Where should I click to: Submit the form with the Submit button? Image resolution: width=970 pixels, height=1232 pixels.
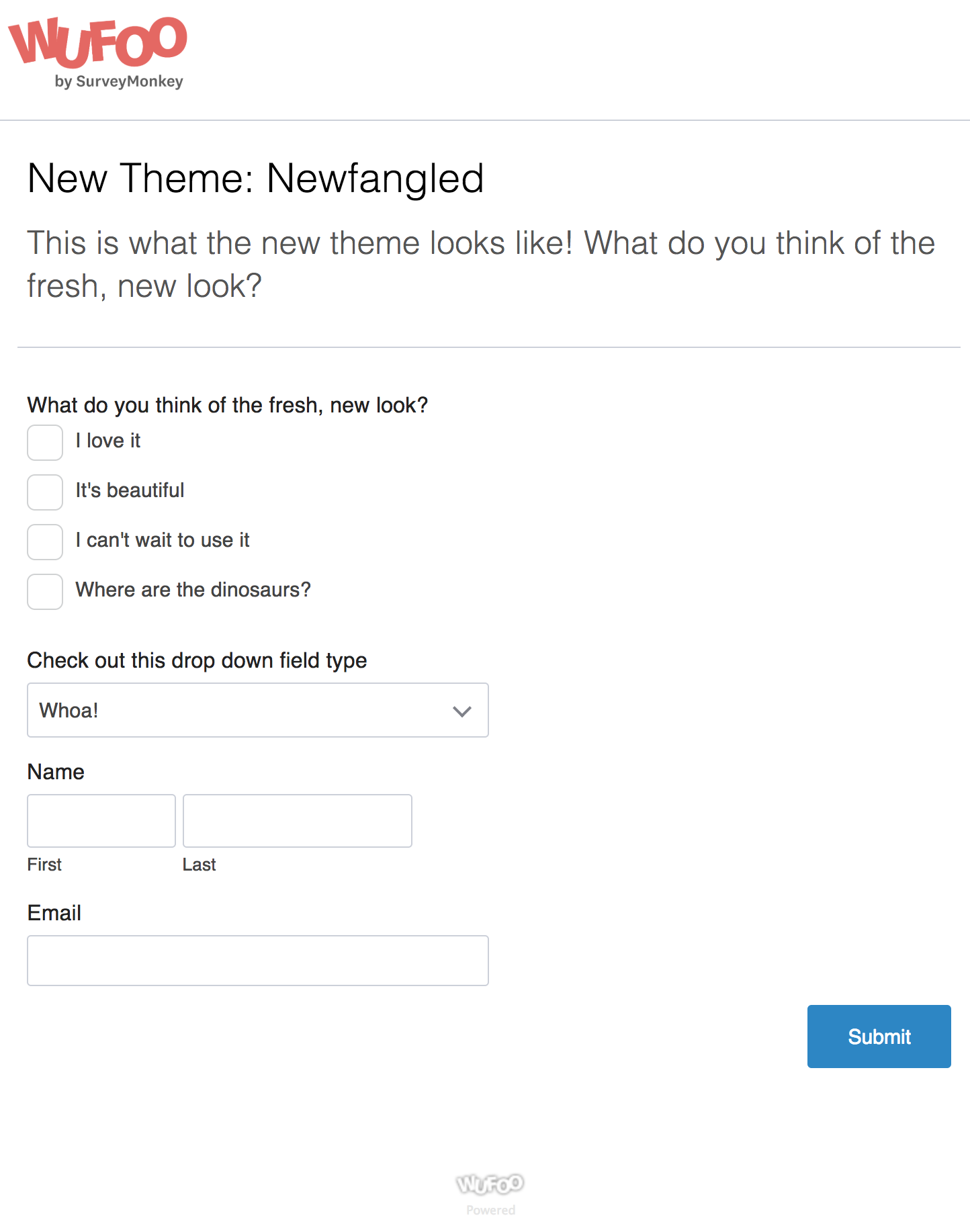pyautogui.click(x=879, y=1037)
